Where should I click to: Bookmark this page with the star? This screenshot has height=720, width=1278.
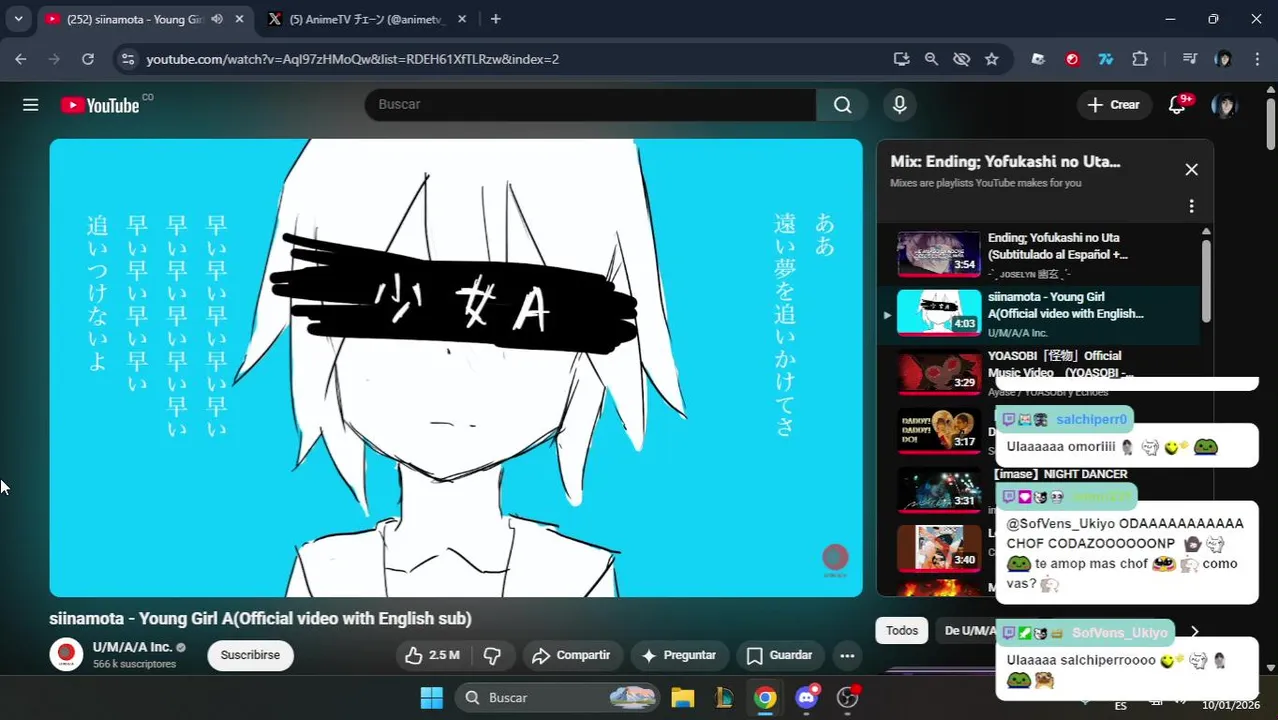pyautogui.click(x=992, y=59)
